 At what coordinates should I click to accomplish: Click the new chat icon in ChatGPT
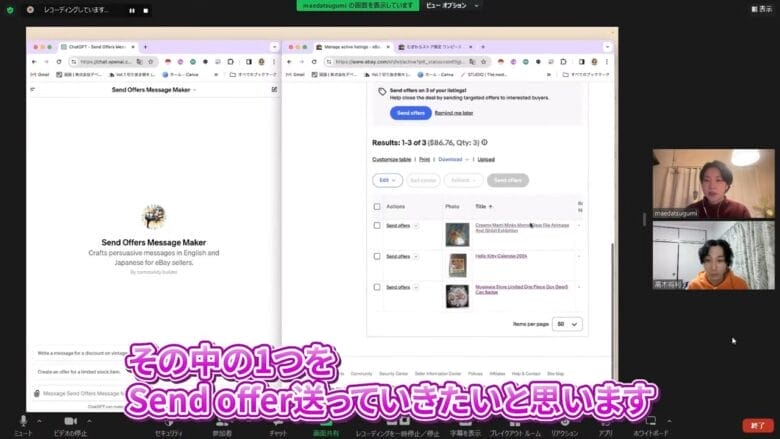[x=274, y=89]
